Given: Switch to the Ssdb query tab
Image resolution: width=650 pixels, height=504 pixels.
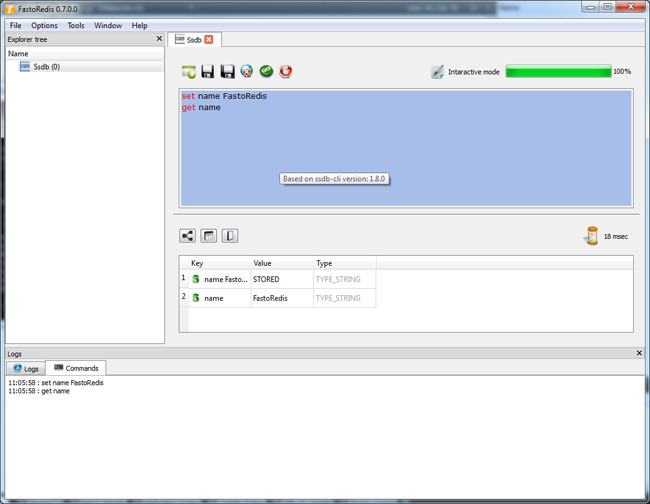Looking at the screenshot, I should (x=194, y=40).
